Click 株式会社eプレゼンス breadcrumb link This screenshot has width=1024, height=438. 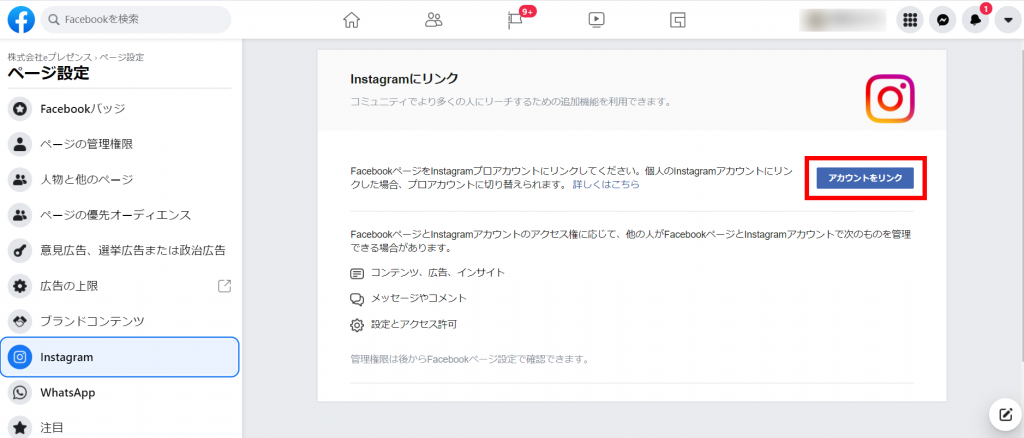(50, 57)
